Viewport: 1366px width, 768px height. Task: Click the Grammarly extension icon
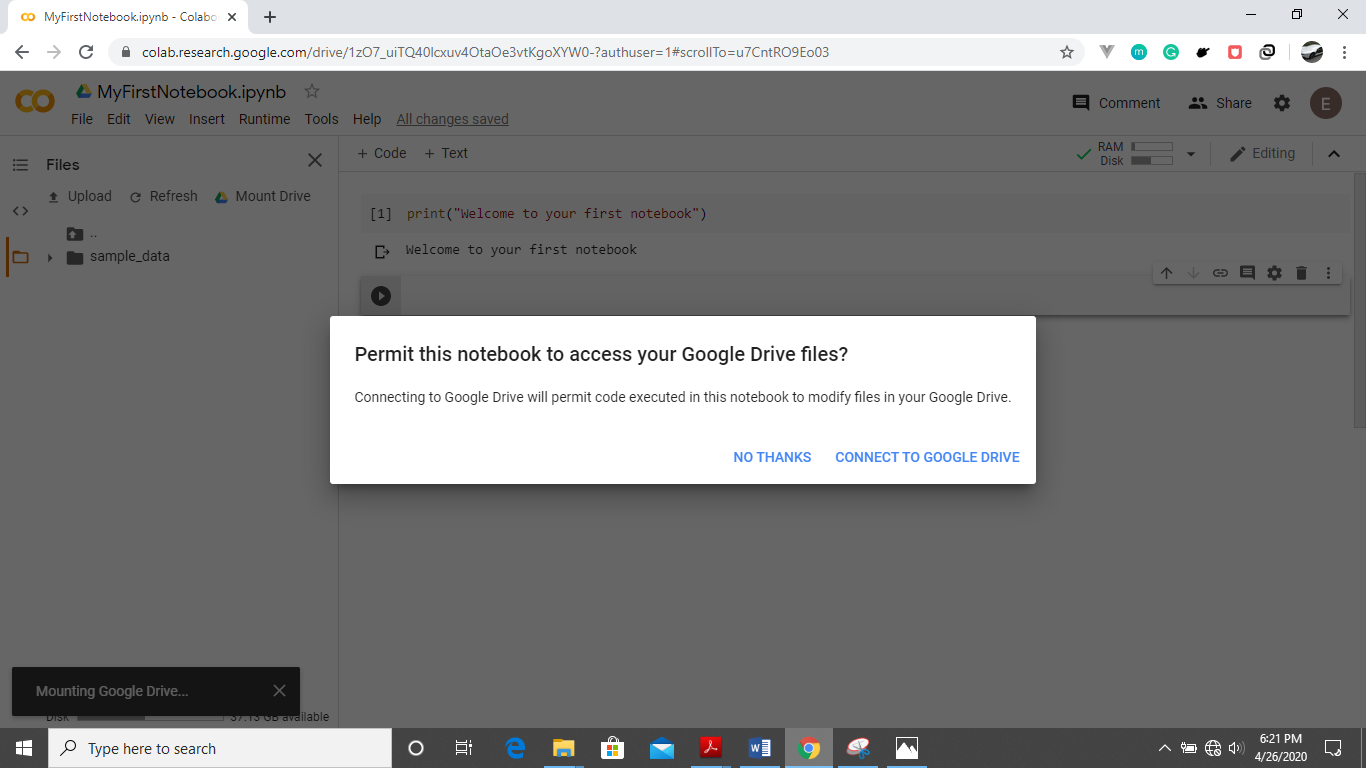pos(1171,52)
